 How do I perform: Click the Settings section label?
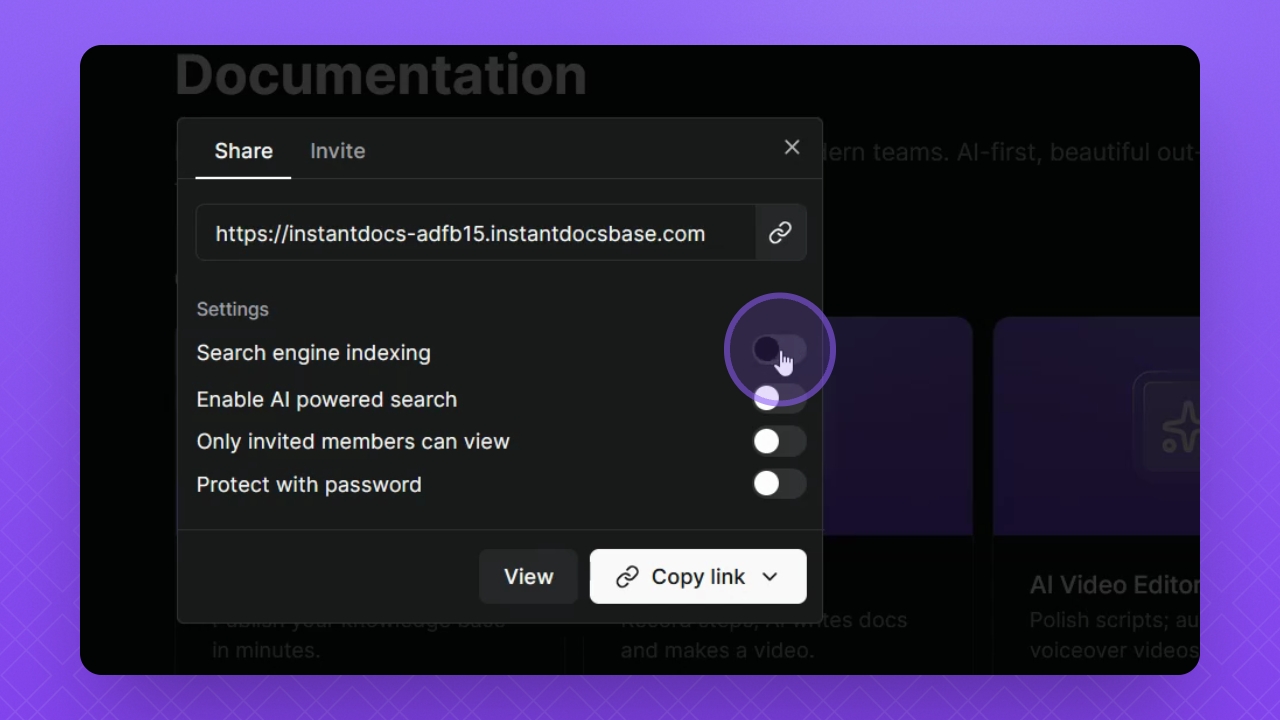click(x=232, y=309)
